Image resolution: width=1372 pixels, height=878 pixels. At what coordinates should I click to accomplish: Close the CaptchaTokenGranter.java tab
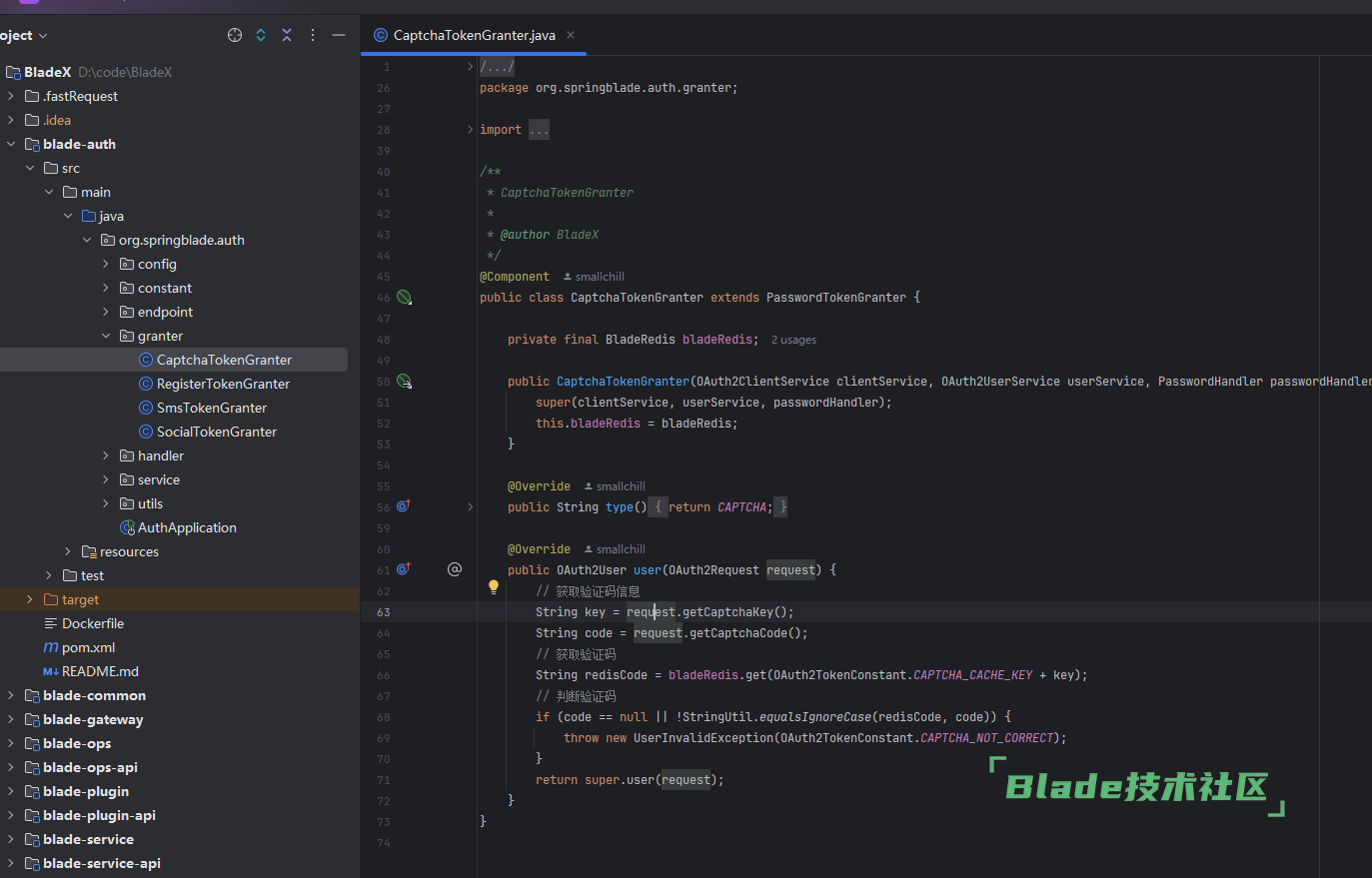[x=571, y=35]
